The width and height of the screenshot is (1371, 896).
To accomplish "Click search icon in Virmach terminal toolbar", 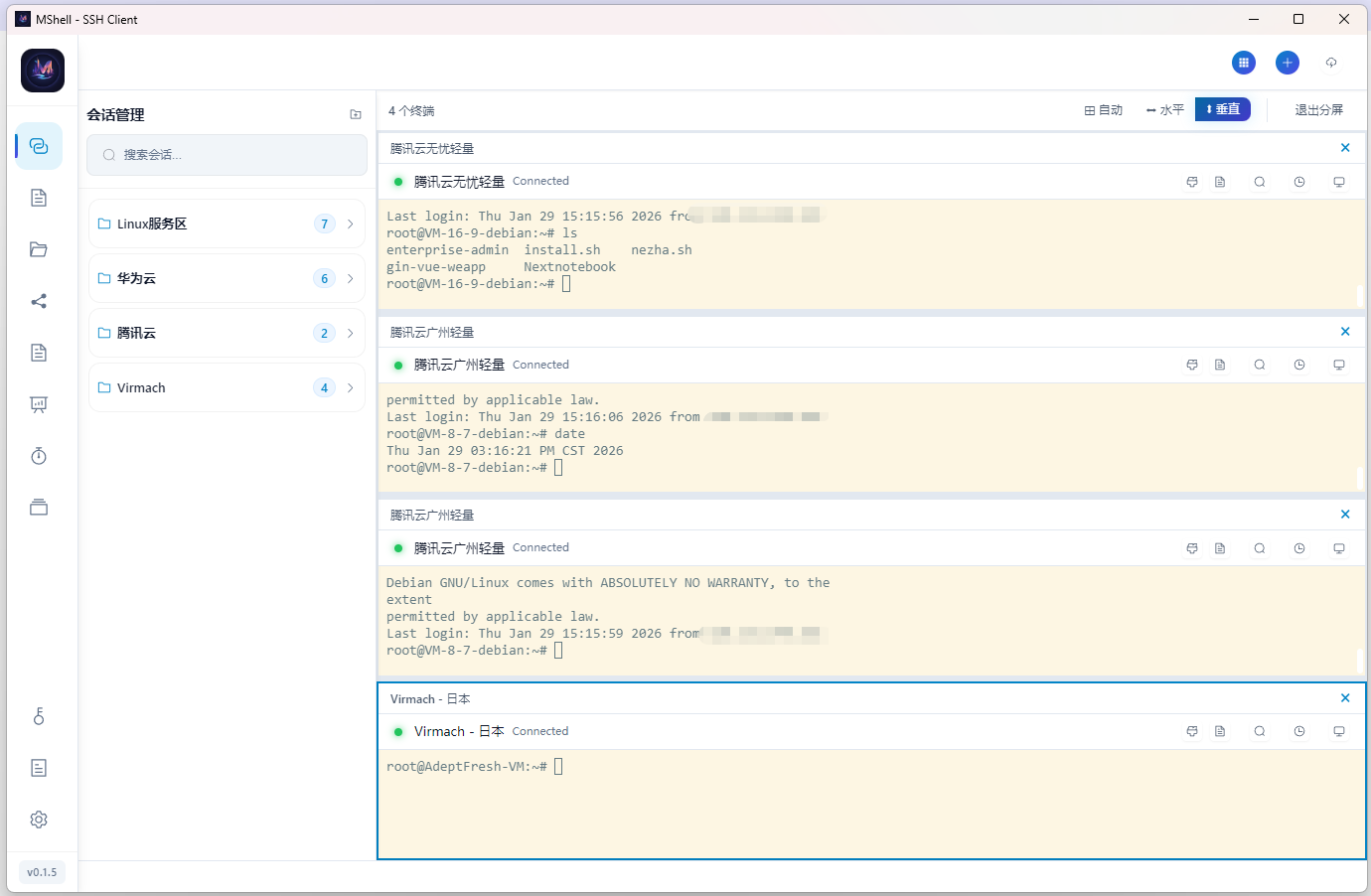I will 1259,731.
